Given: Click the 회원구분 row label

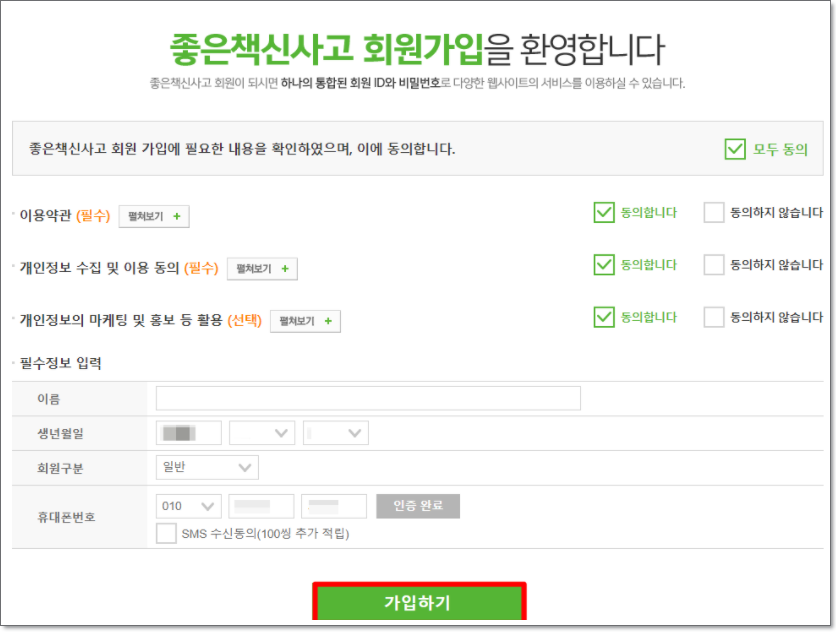Looking at the screenshot, I should point(60,468).
